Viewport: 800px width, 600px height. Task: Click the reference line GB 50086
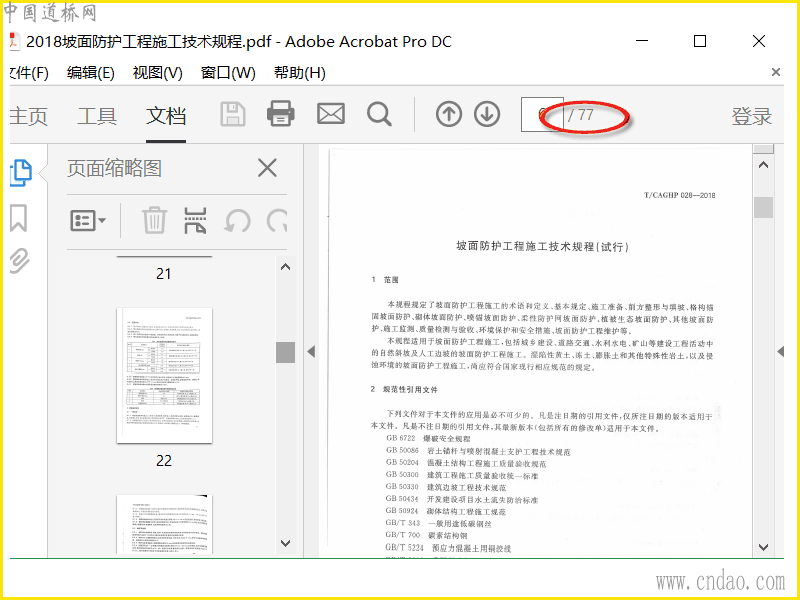478,451
